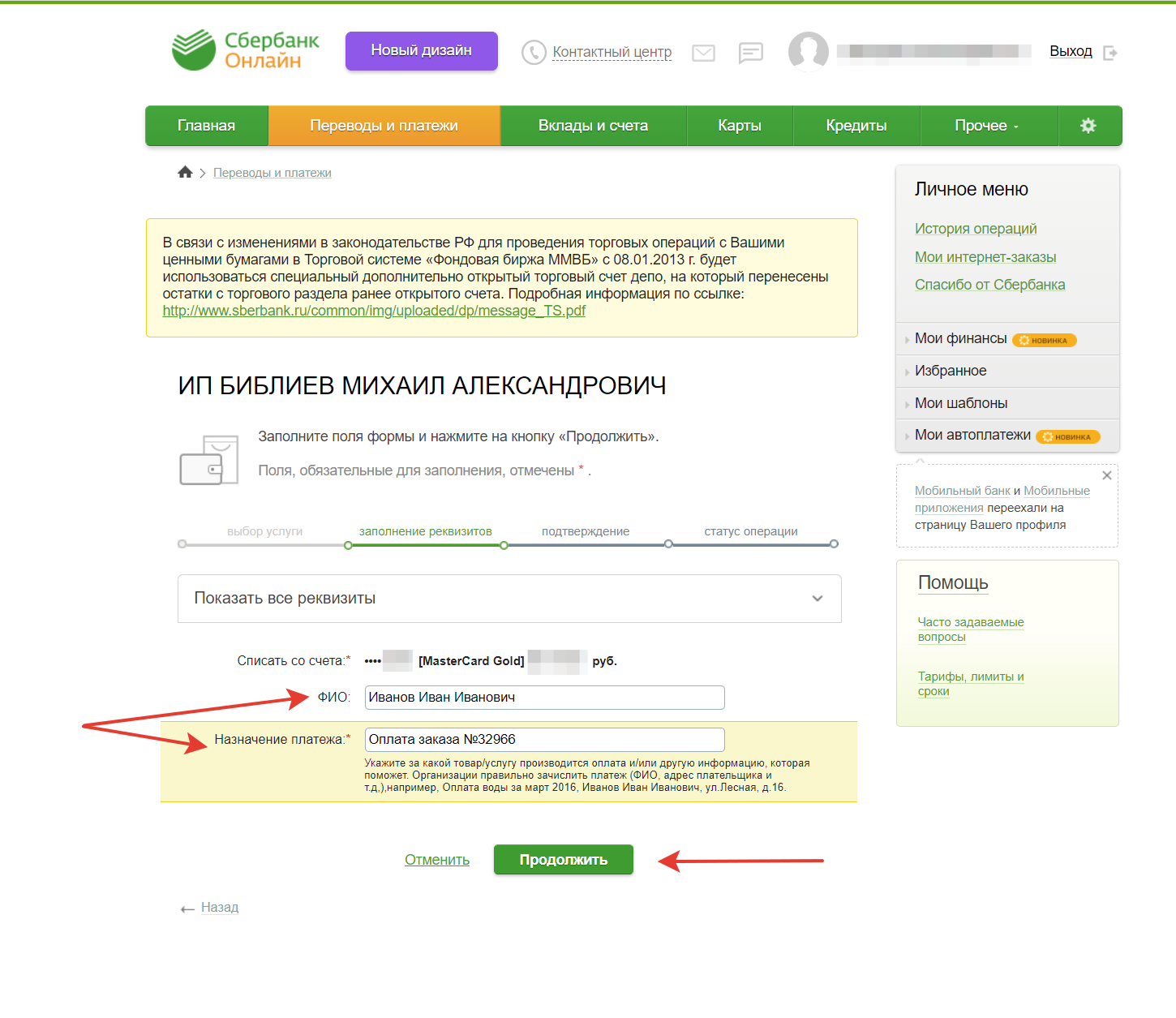Open the chat bubble icon
The image size is (1176, 1018).
click(750, 53)
